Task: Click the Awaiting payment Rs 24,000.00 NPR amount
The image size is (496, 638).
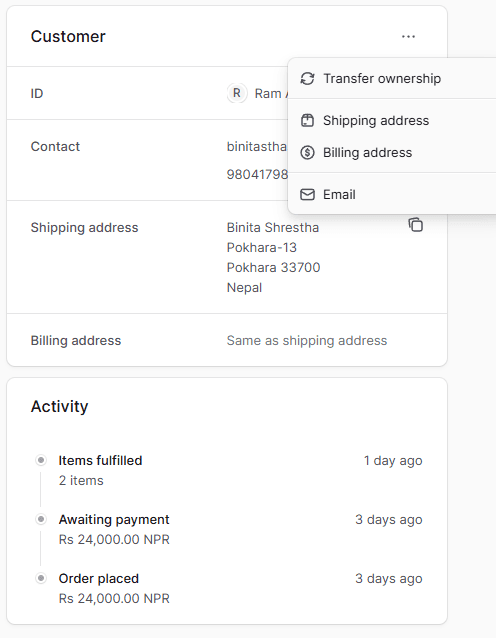Action: pos(114,540)
